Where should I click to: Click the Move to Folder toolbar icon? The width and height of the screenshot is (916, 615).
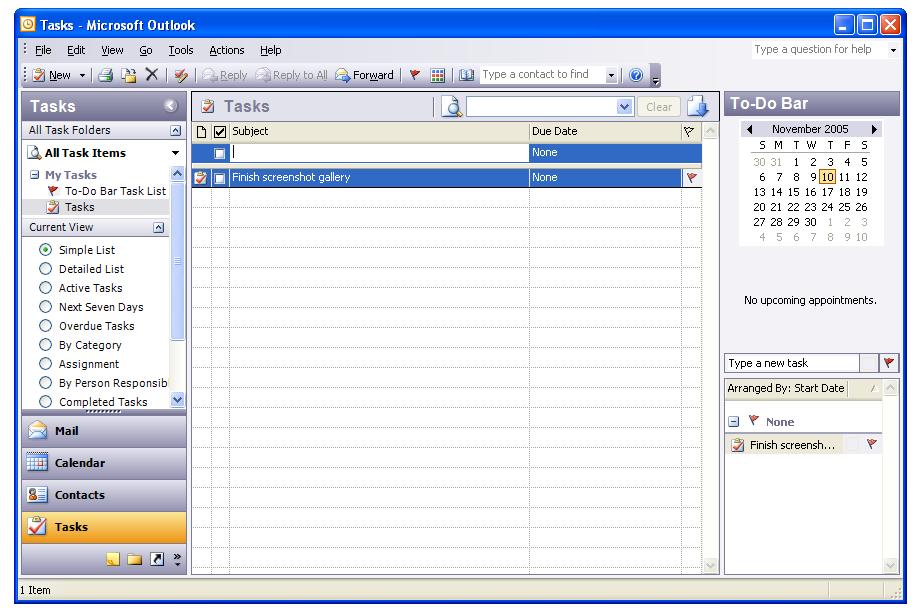coord(129,75)
